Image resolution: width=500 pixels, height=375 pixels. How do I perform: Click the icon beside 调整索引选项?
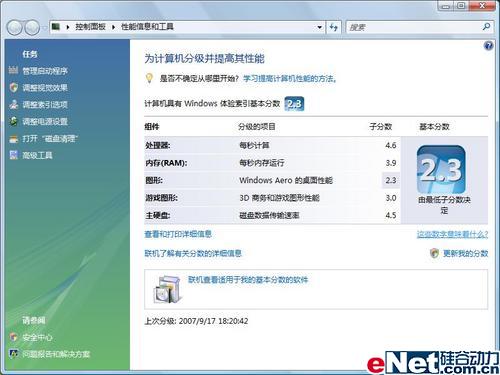tap(14, 104)
